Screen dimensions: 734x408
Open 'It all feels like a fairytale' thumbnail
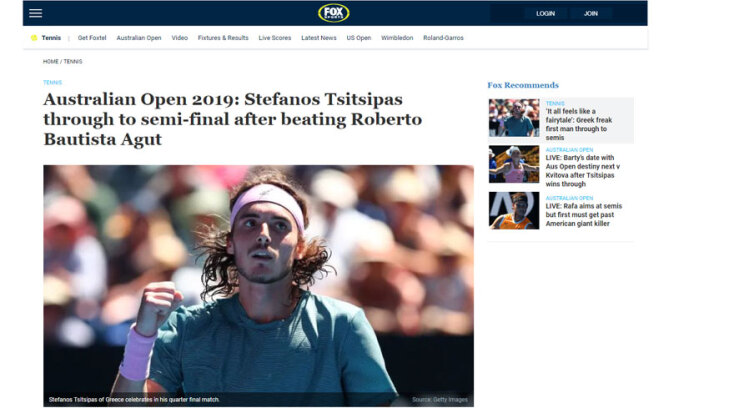click(x=514, y=118)
